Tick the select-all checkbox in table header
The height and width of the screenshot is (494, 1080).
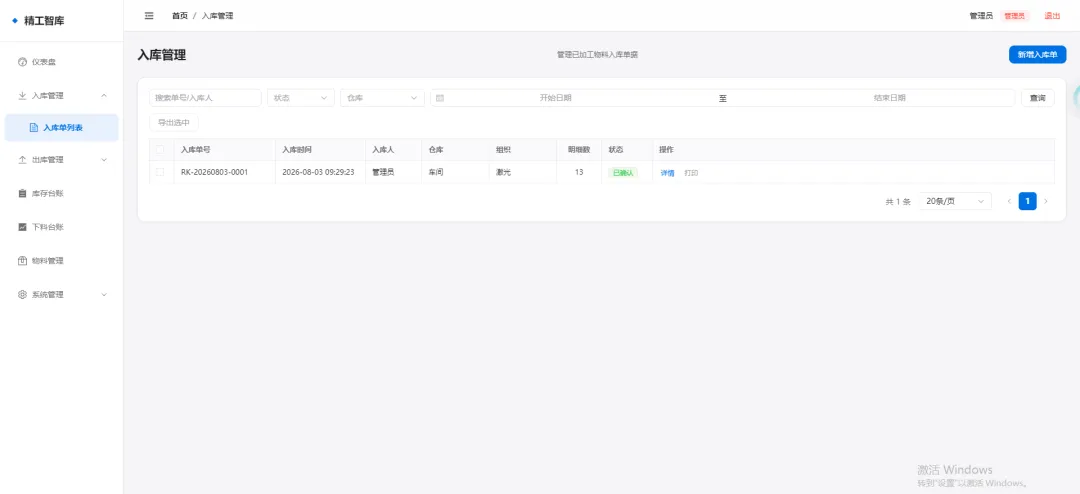point(160,150)
